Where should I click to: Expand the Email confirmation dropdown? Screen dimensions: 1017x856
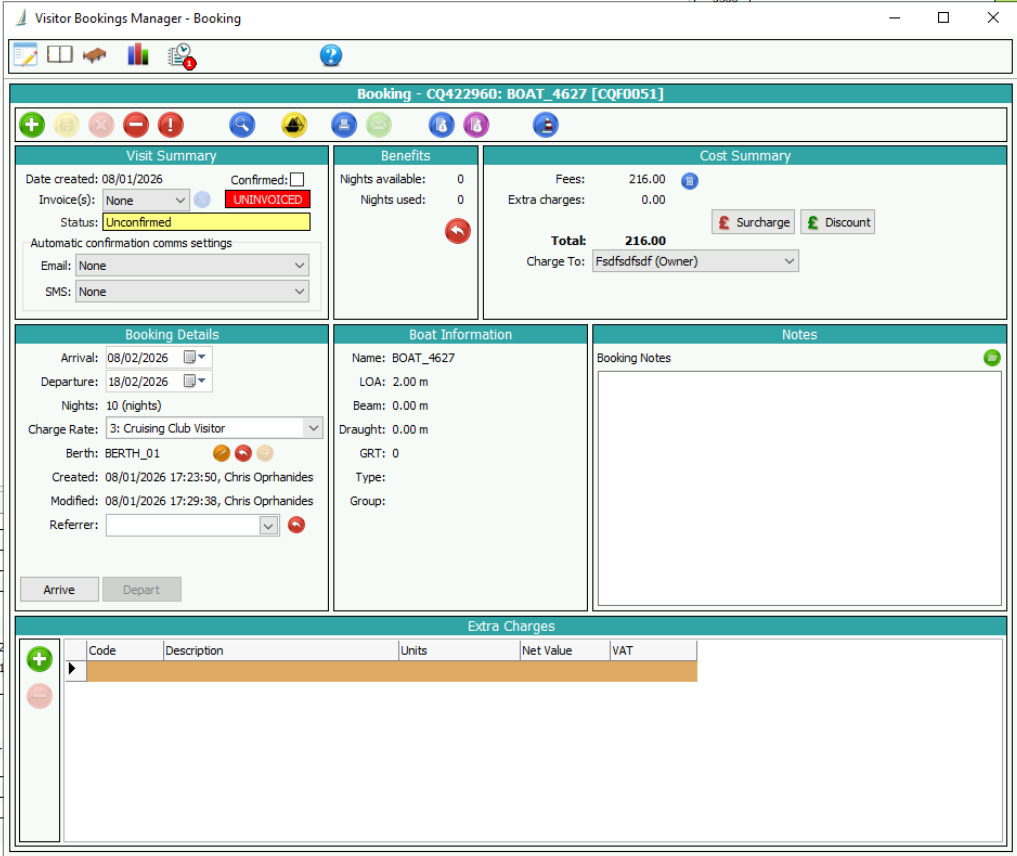click(299, 266)
